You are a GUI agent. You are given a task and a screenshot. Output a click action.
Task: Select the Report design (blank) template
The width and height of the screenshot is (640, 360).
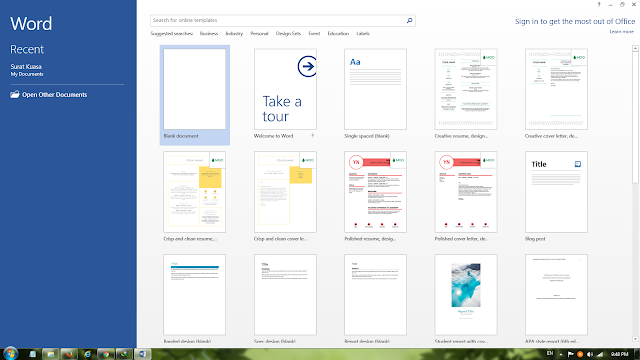pos(375,295)
